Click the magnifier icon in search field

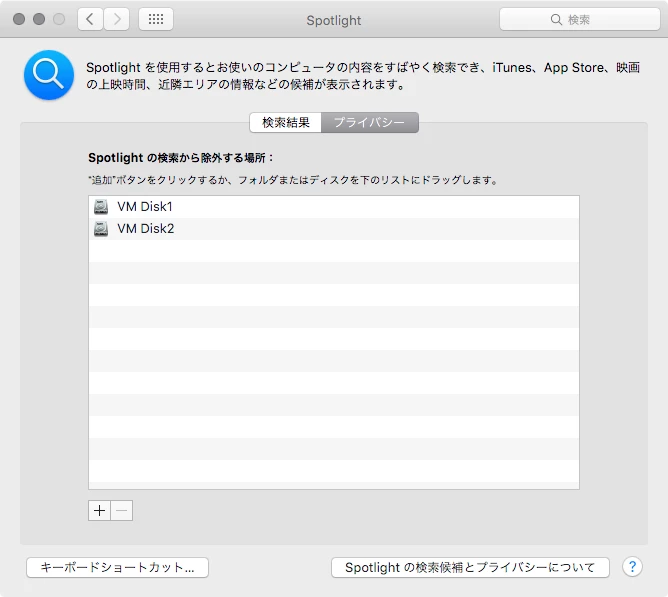(556, 20)
